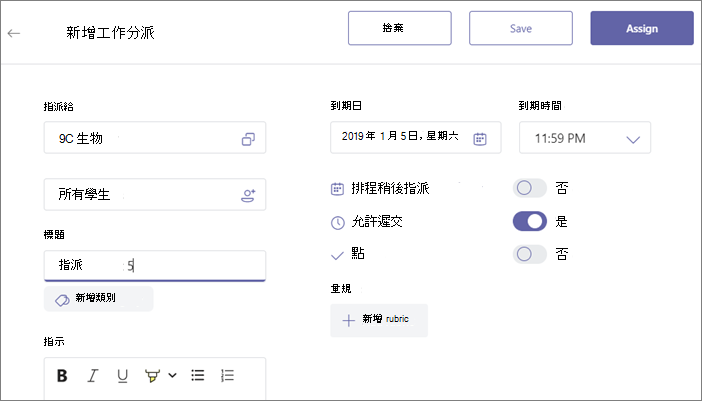Click add-student icon in 所有學生 field
This screenshot has width=702, height=401.
pos(248,195)
